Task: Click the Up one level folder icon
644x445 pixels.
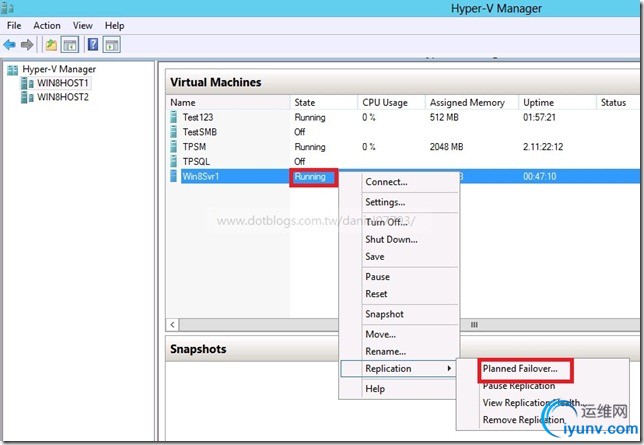Action: coord(51,44)
